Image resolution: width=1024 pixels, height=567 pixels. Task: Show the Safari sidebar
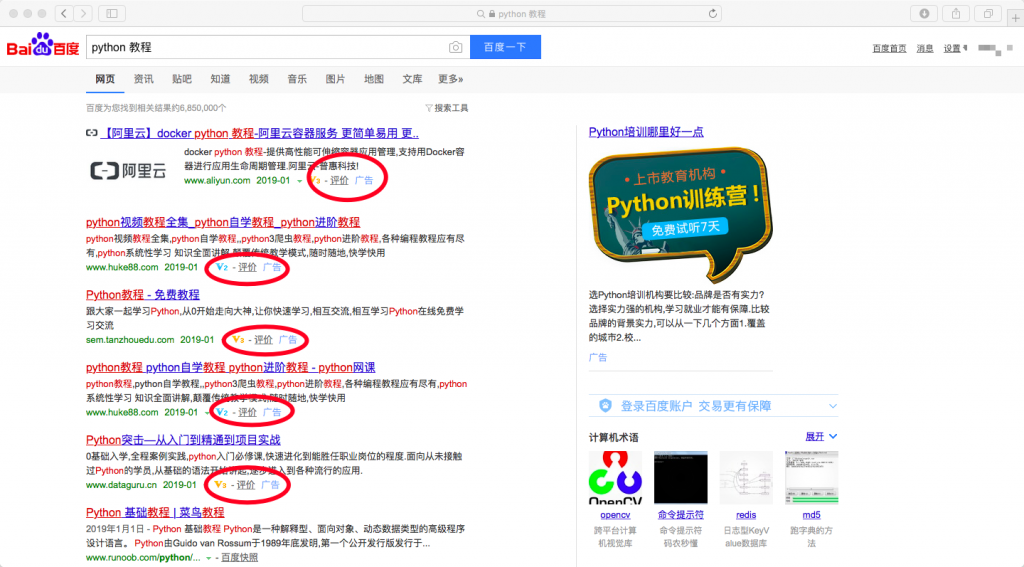click(x=110, y=13)
